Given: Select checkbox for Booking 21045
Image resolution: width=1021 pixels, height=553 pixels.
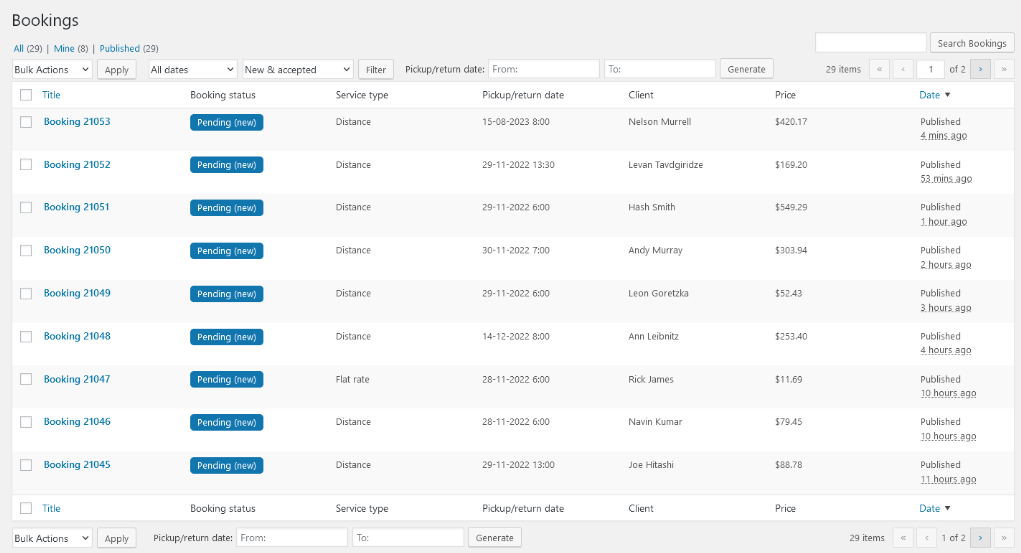Looking at the screenshot, I should (26, 465).
